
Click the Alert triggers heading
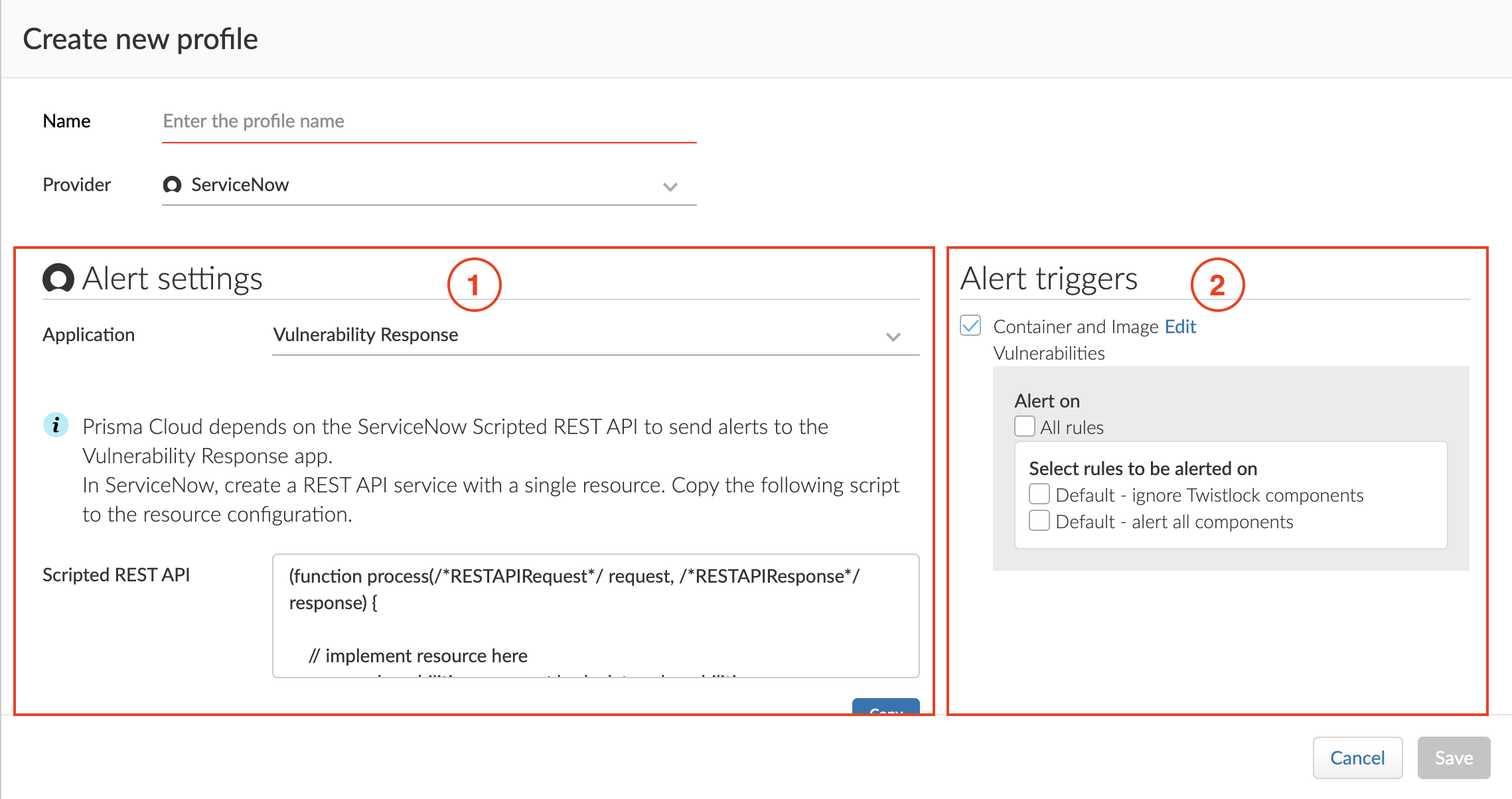[1049, 279]
